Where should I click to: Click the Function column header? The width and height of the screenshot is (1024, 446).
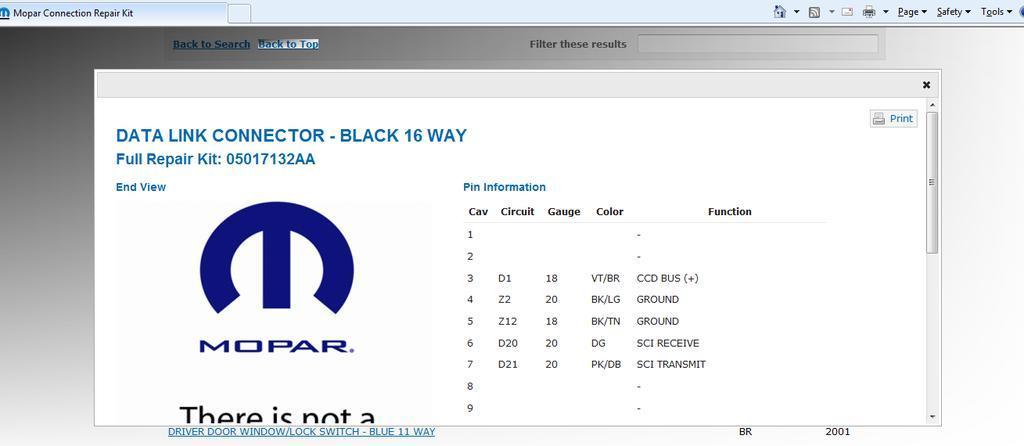point(729,212)
